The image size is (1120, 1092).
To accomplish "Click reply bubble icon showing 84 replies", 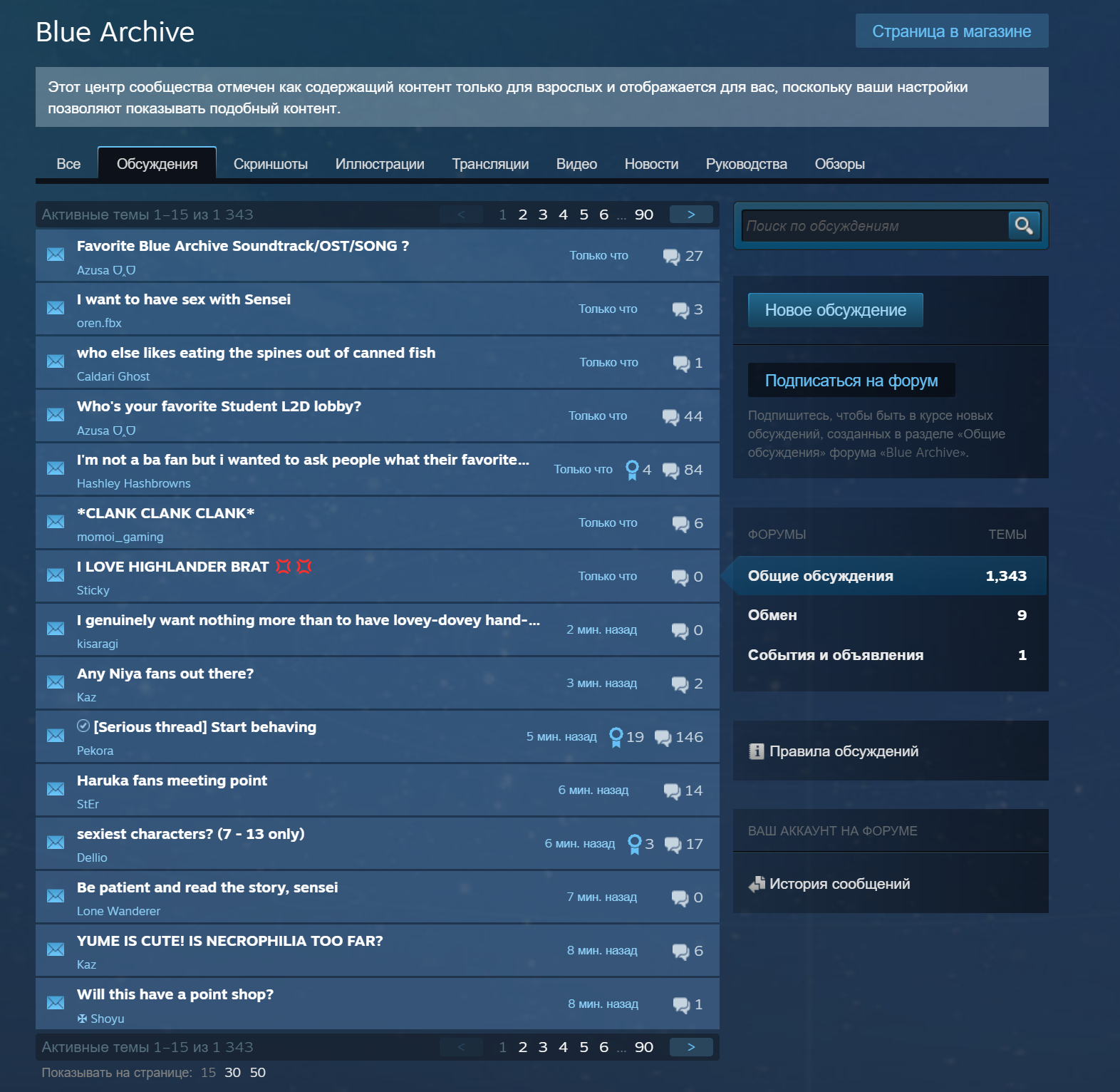I will pyautogui.click(x=670, y=470).
